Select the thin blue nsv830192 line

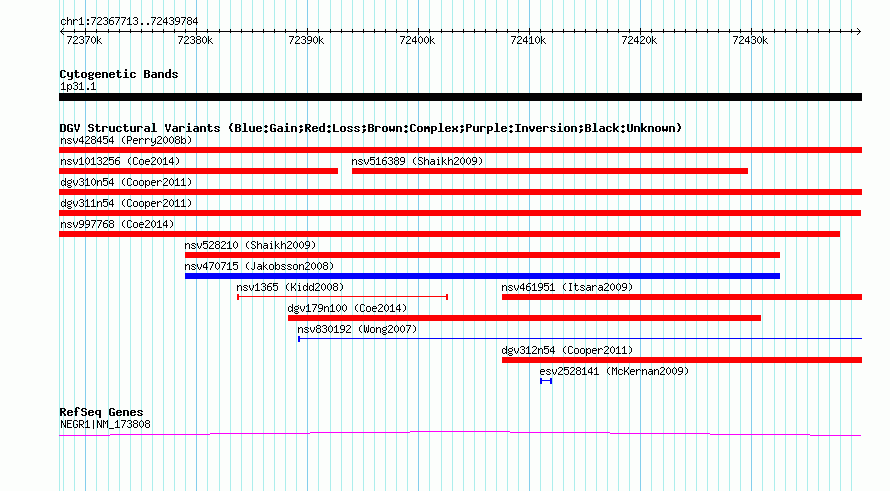pos(580,339)
